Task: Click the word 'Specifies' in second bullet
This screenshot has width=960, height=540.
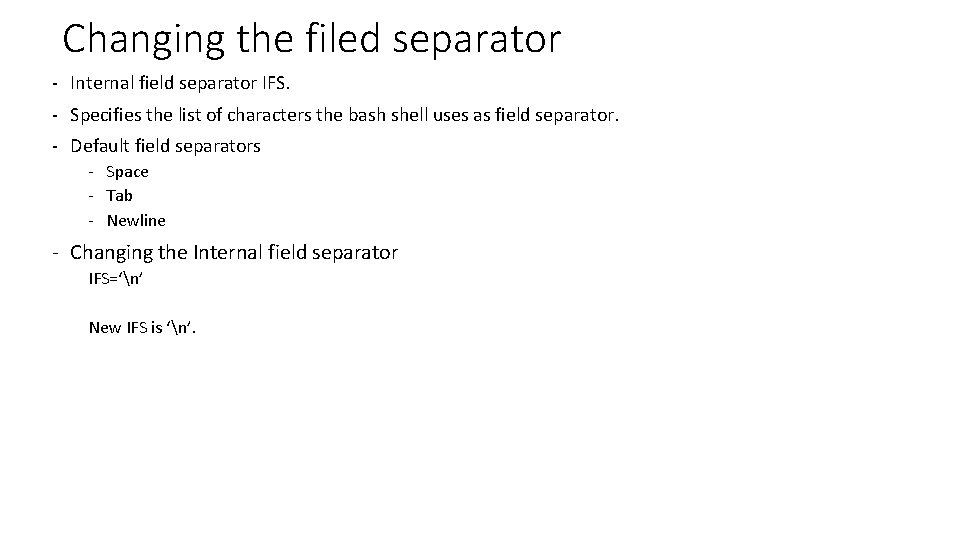Action: (x=105, y=116)
